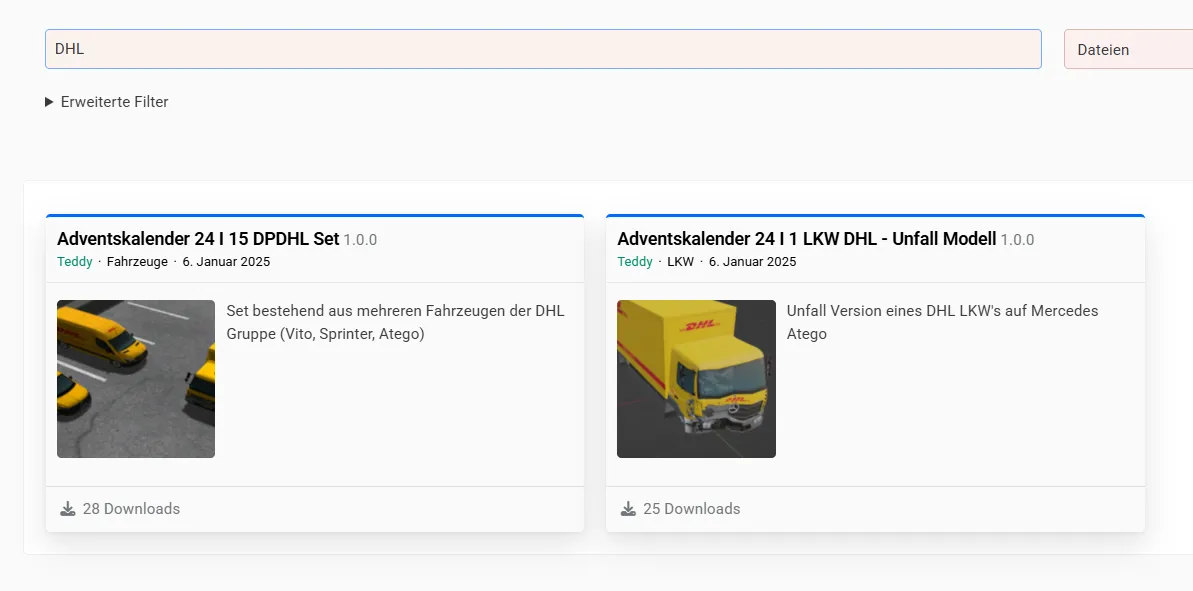Click the date on the DPDHL Set card
1193x591 pixels.
[x=226, y=262]
